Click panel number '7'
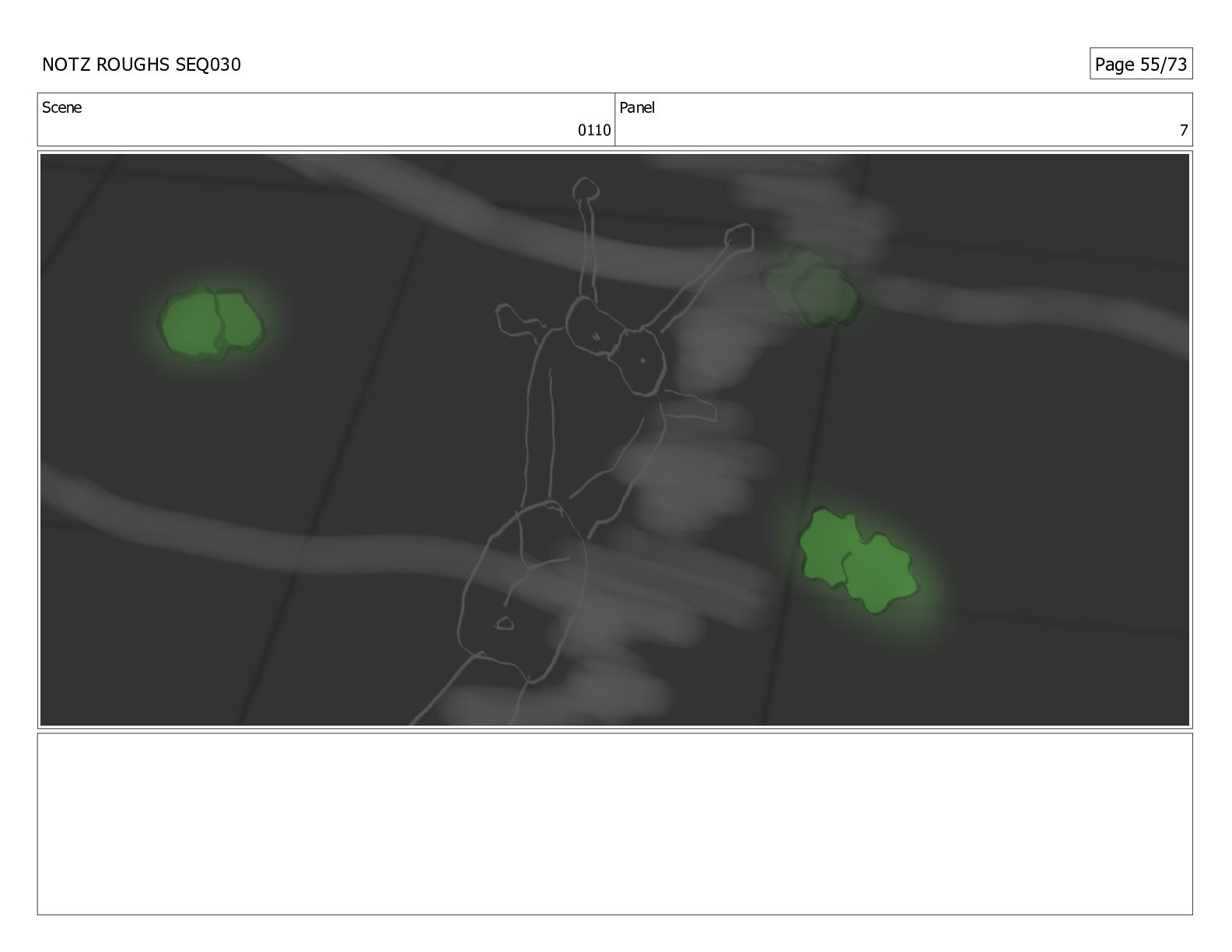The width and height of the screenshot is (1232, 952). 1184,130
